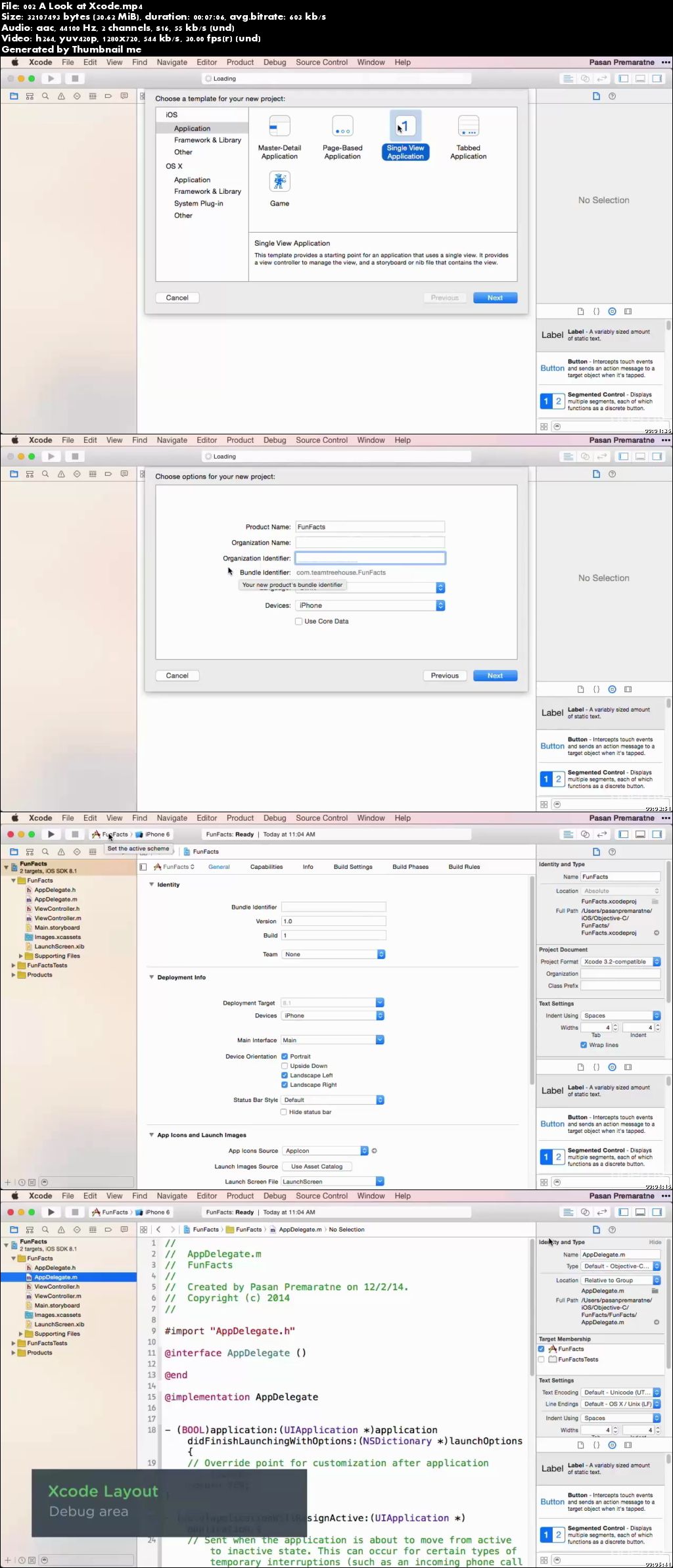Select System Plug-in under OS X
673x1568 pixels.
point(198,203)
